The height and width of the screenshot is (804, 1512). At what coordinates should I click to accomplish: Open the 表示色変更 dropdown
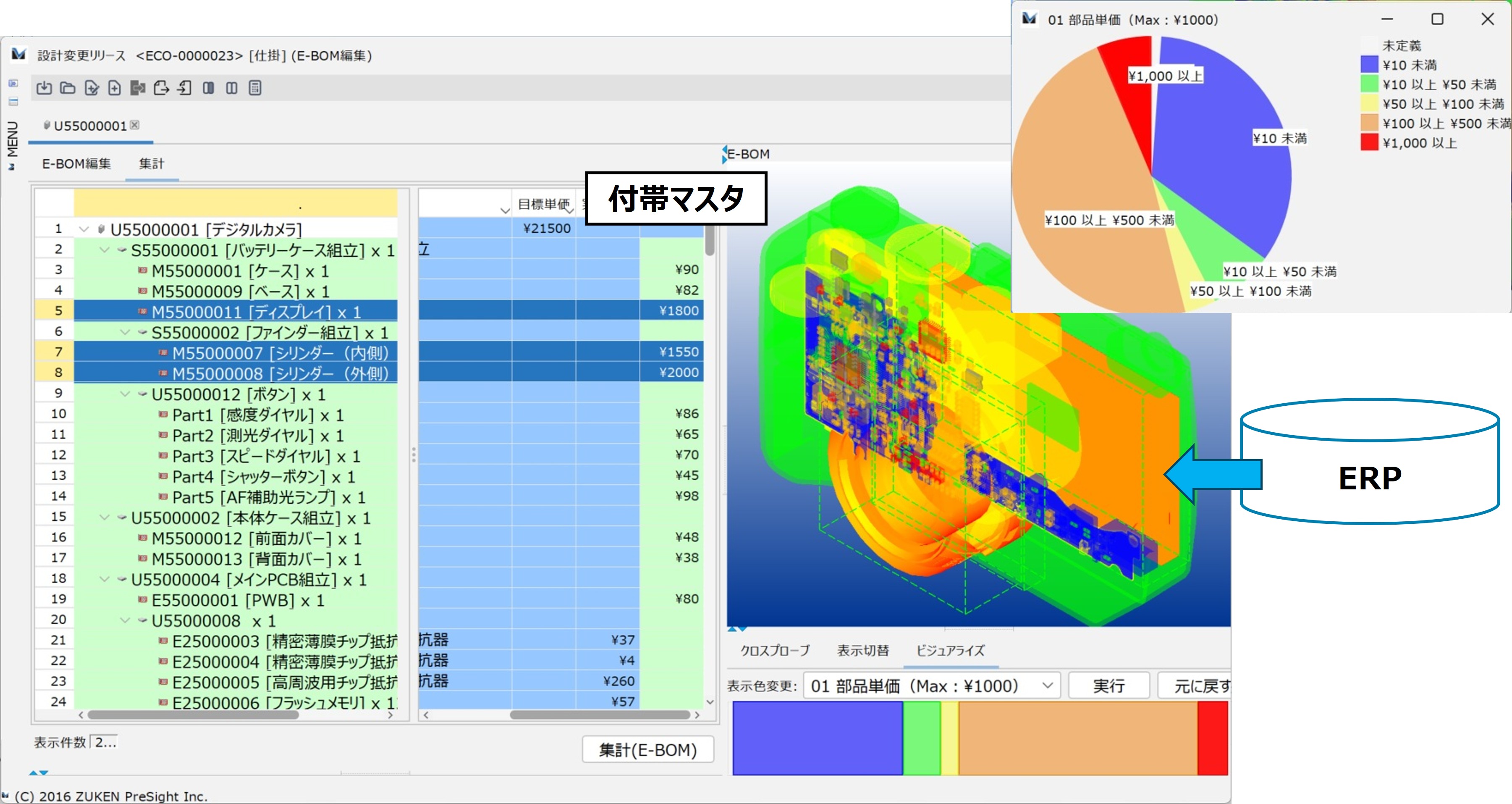tap(931, 686)
